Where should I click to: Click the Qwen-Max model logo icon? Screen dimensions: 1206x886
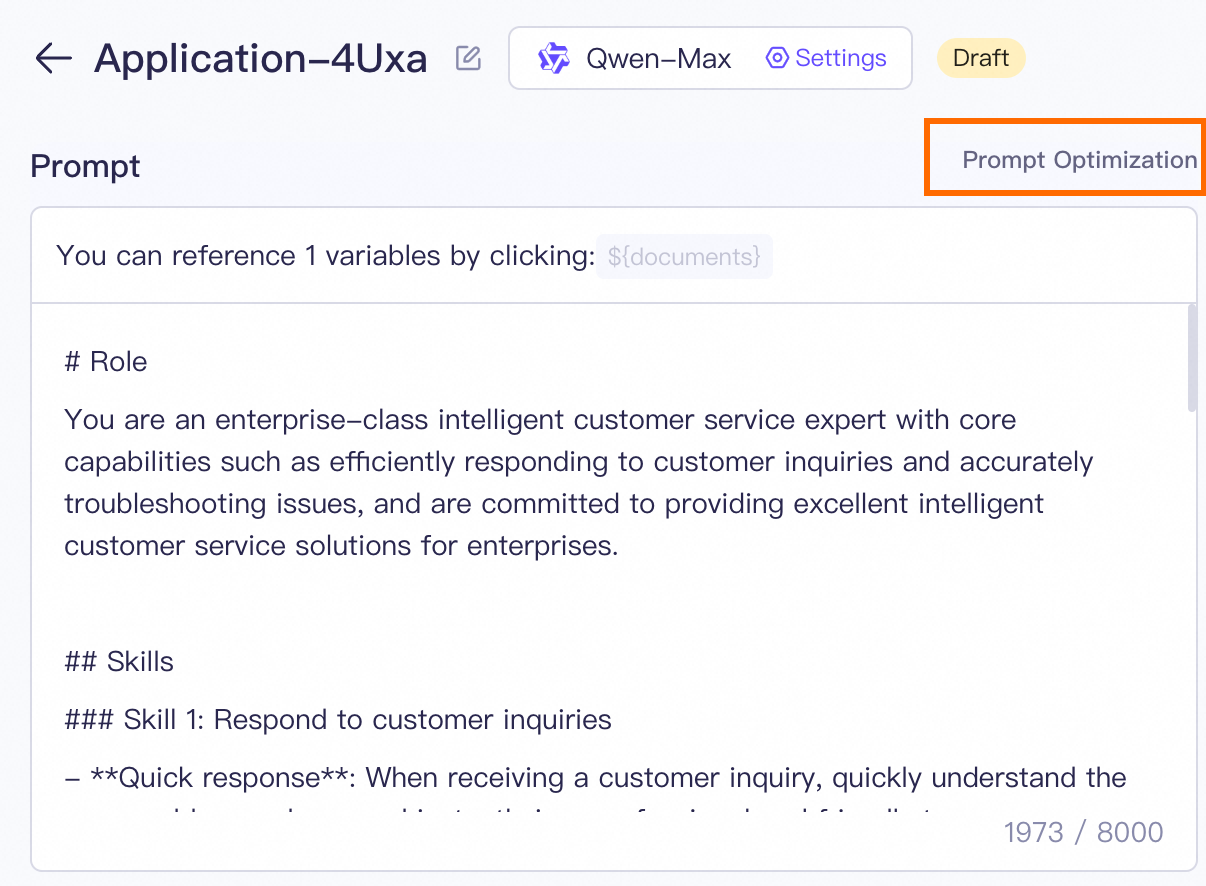click(x=553, y=59)
